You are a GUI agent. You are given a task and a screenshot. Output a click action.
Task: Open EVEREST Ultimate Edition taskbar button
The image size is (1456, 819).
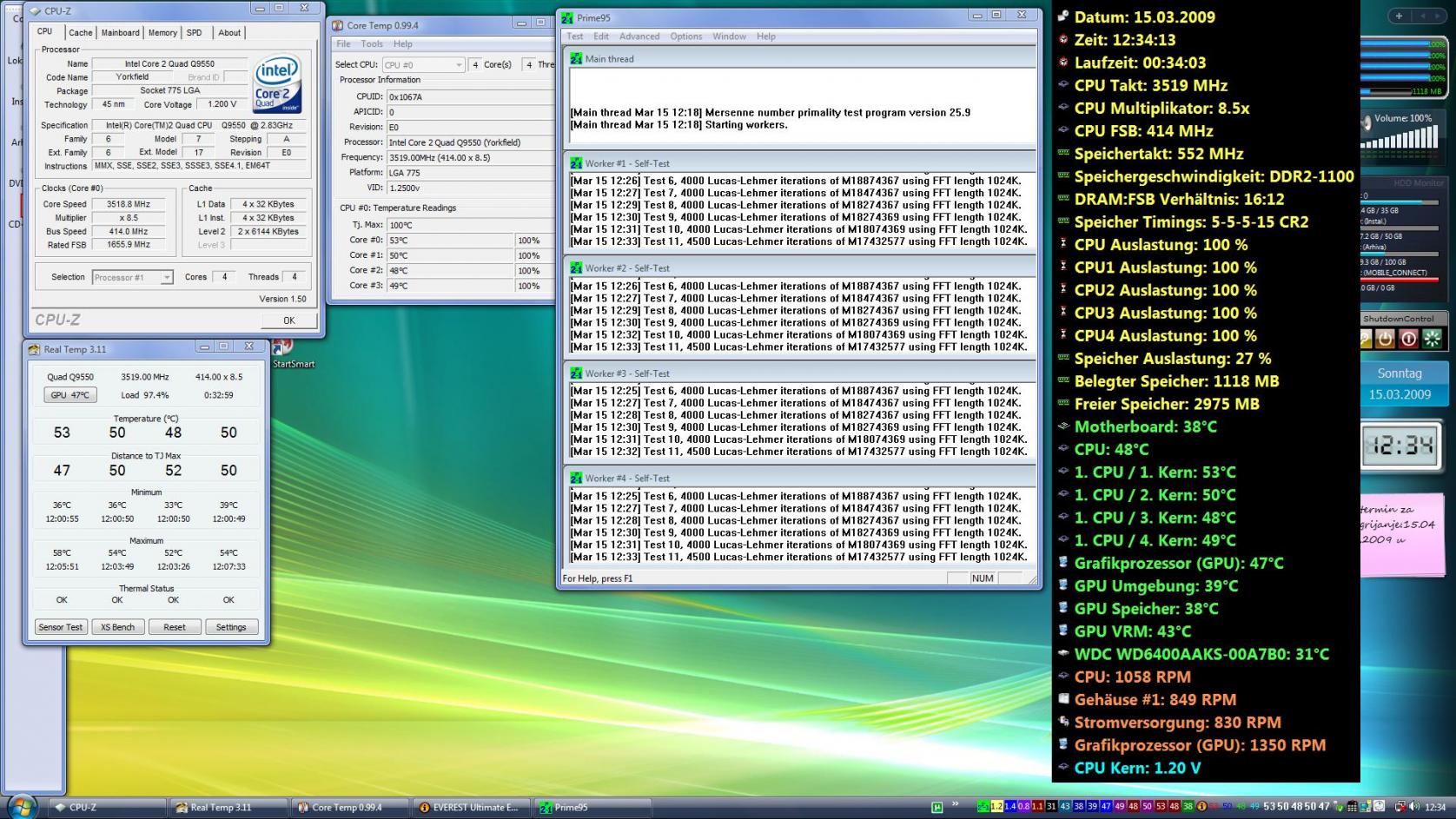471,807
